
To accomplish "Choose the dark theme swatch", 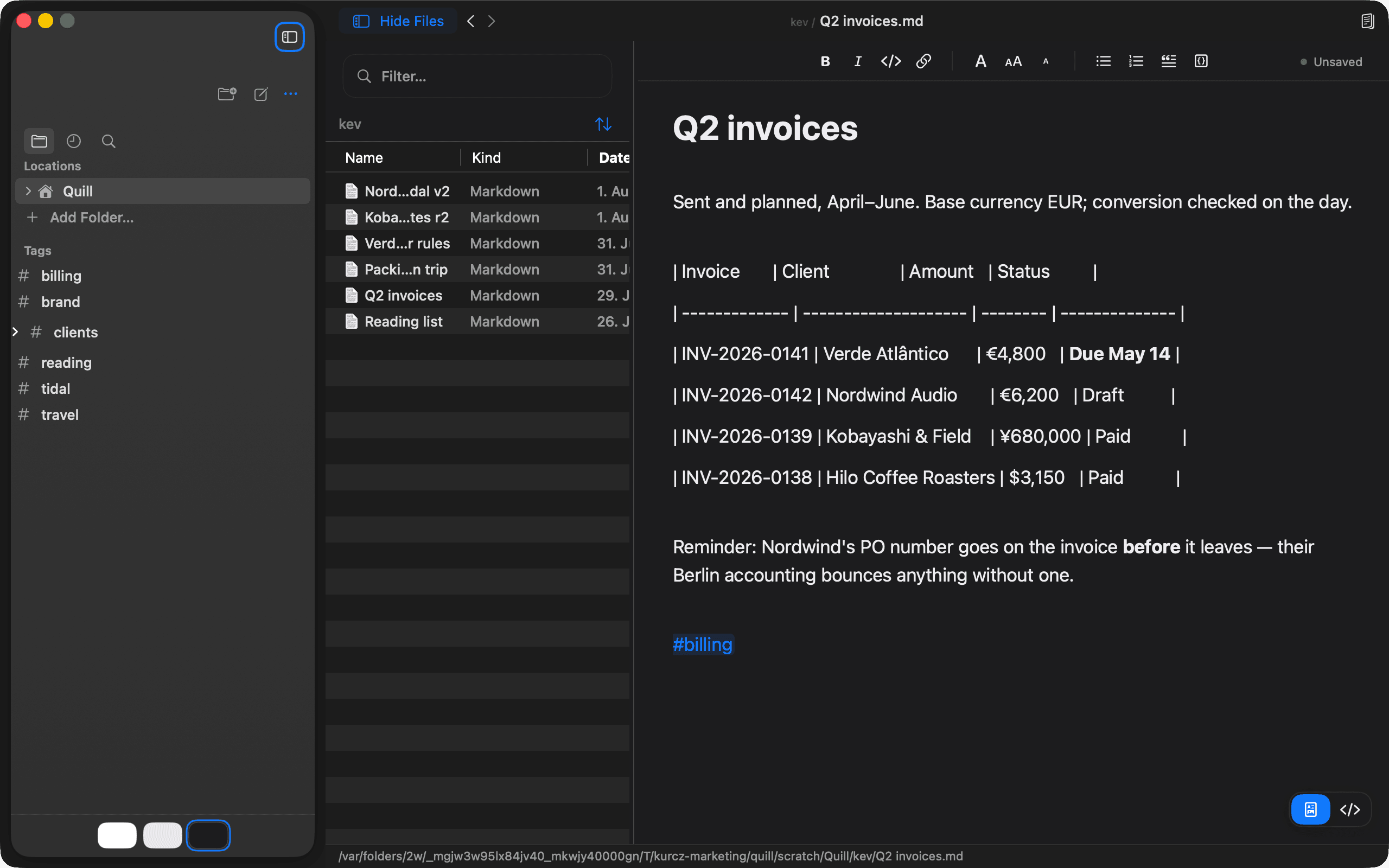I will [208, 835].
